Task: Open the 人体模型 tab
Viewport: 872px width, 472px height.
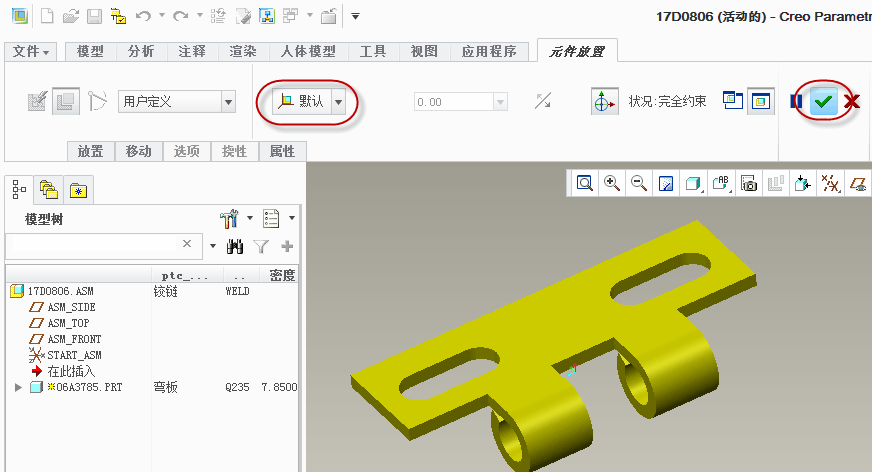Action: (x=308, y=52)
